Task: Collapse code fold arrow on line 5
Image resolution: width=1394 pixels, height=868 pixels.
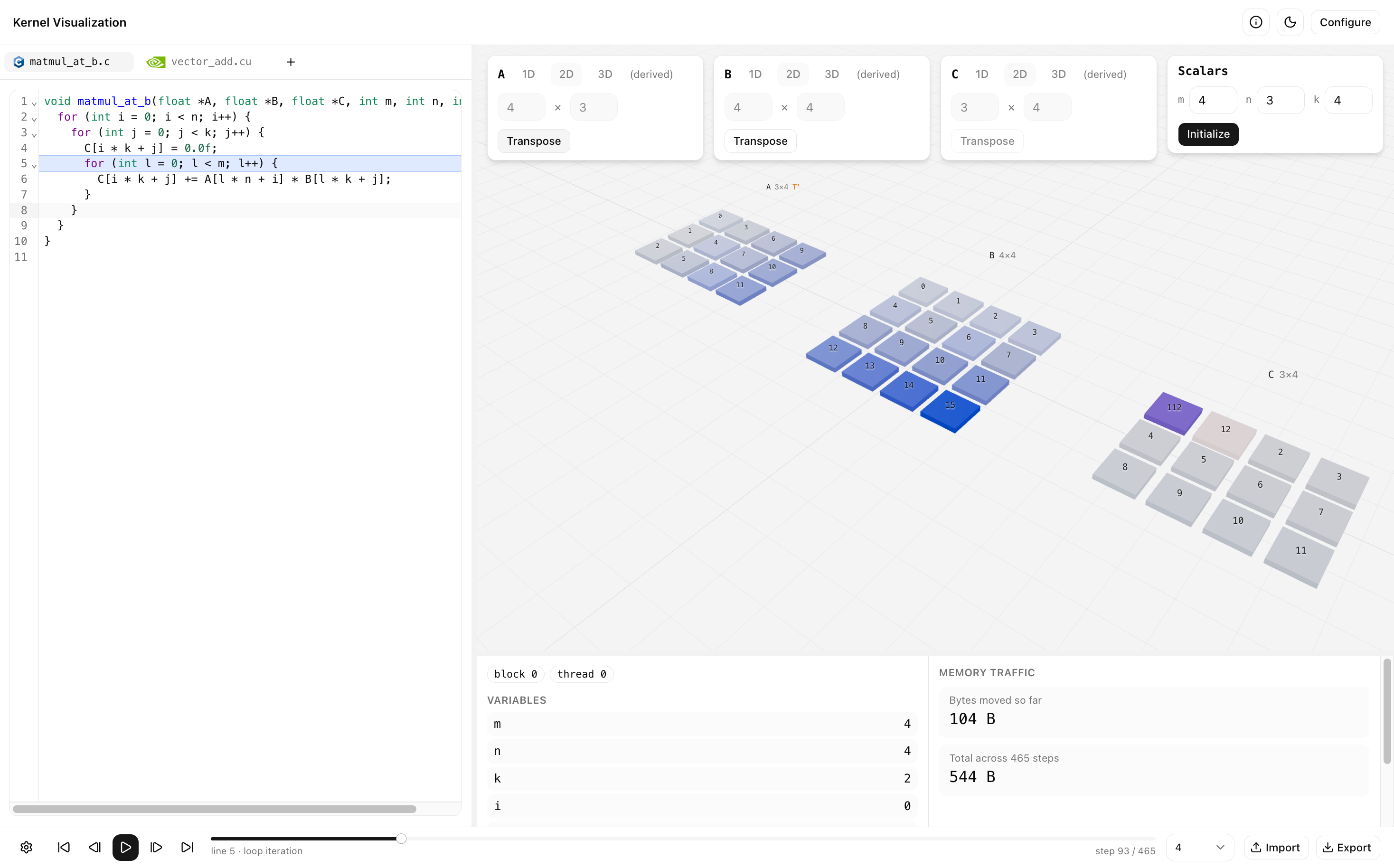Action: 35,165
